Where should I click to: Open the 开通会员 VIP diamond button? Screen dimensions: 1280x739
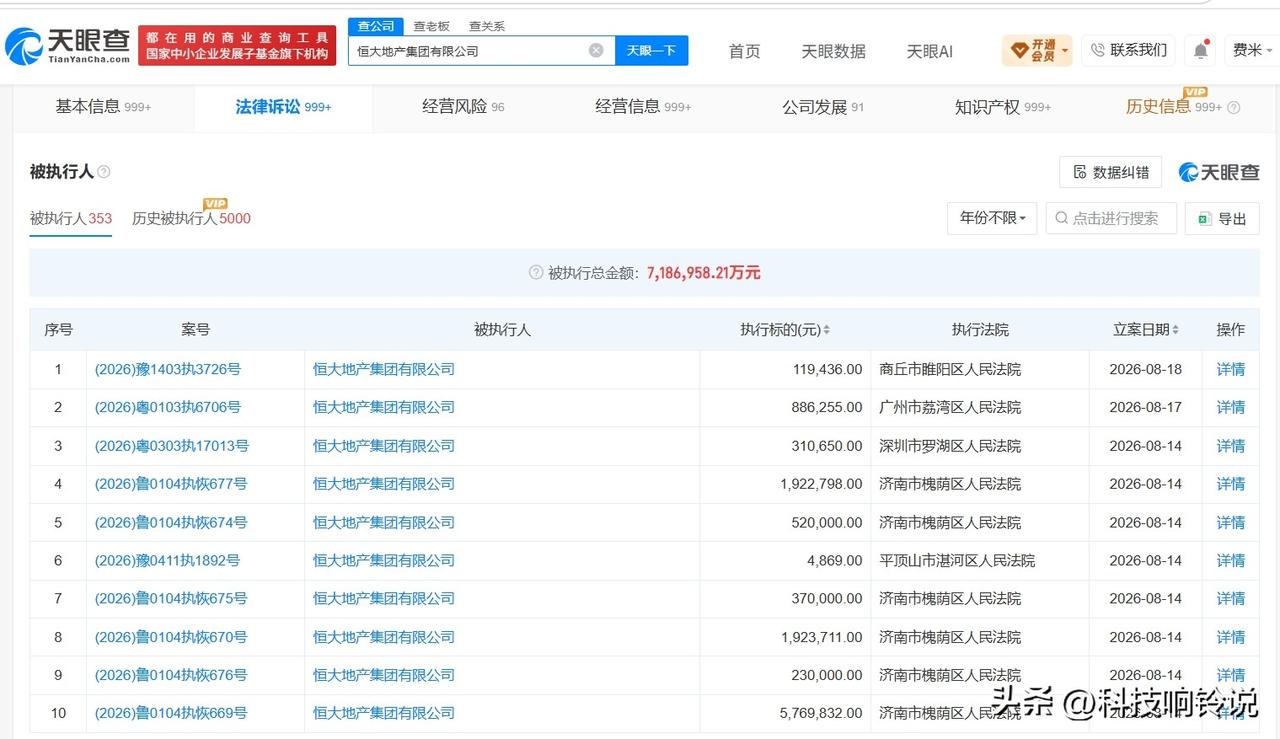tap(1037, 50)
